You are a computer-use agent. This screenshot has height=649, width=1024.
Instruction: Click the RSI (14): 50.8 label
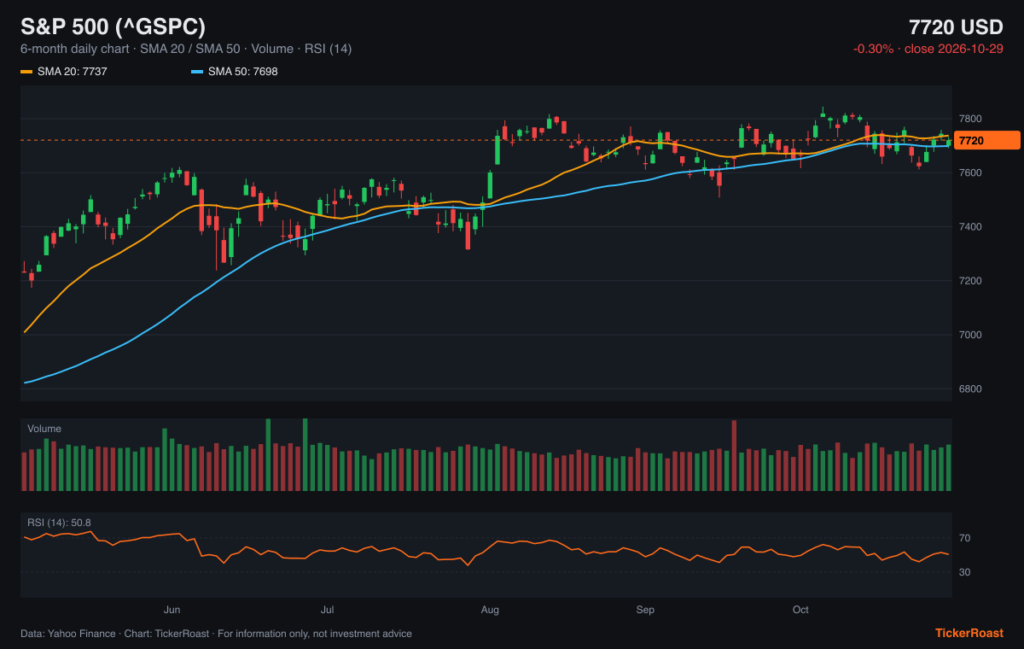point(59,523)
